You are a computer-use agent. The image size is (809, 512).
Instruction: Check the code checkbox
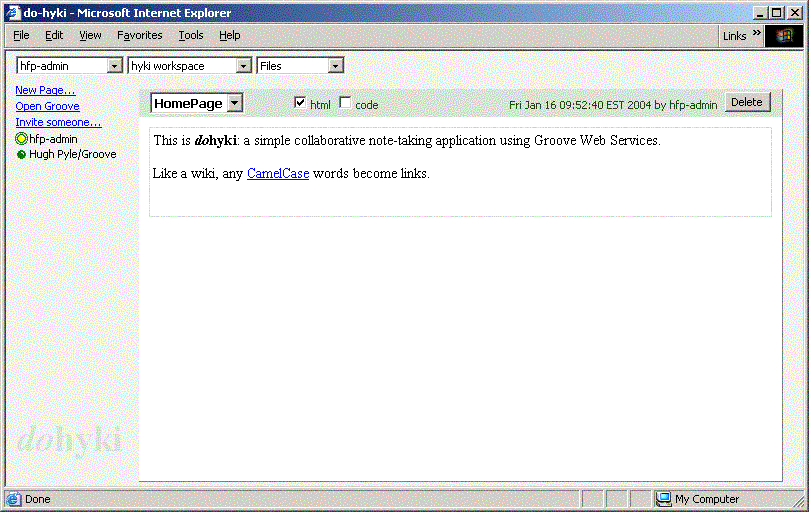click(345, 103)
